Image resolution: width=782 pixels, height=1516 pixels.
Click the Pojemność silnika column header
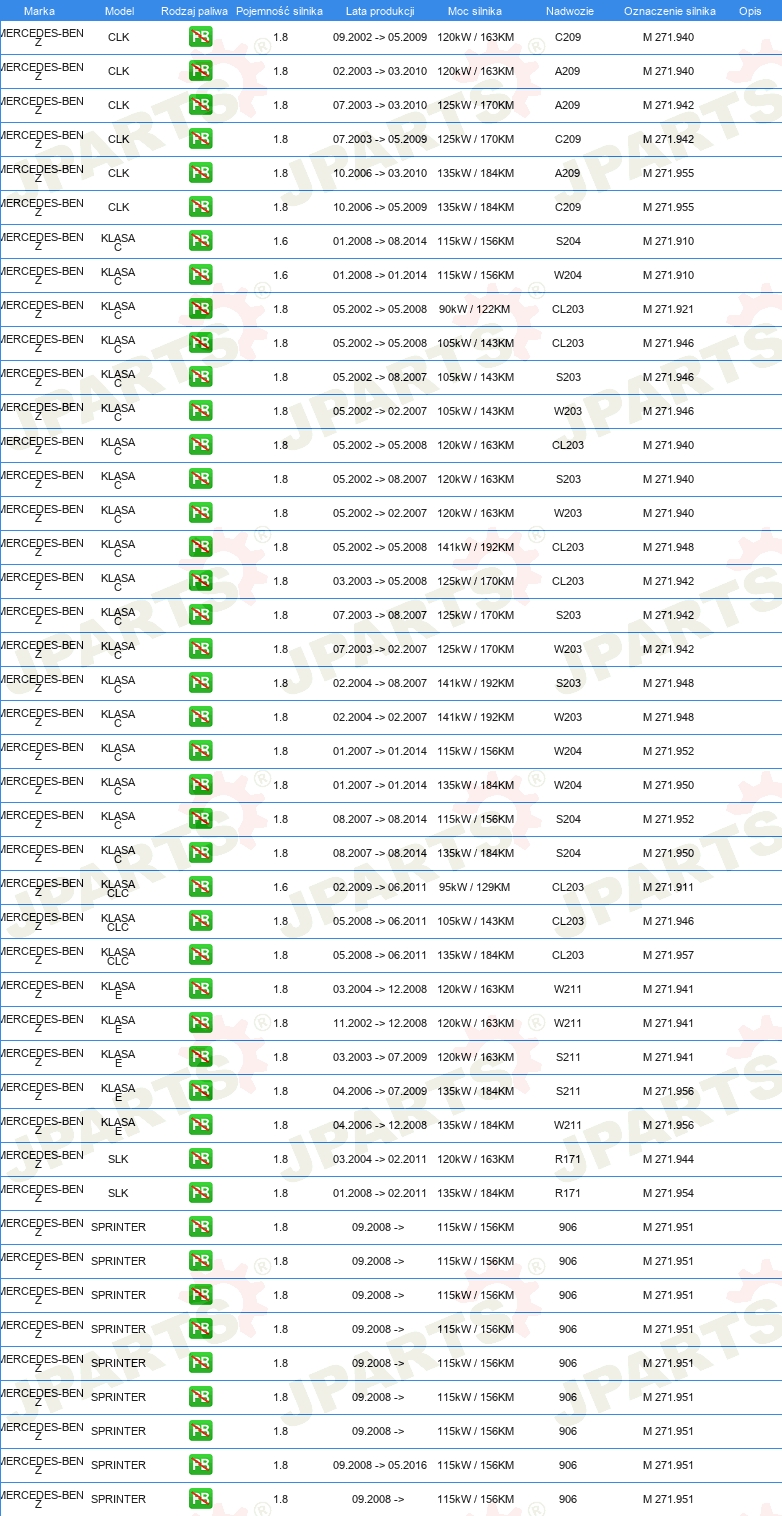[280, 10]
